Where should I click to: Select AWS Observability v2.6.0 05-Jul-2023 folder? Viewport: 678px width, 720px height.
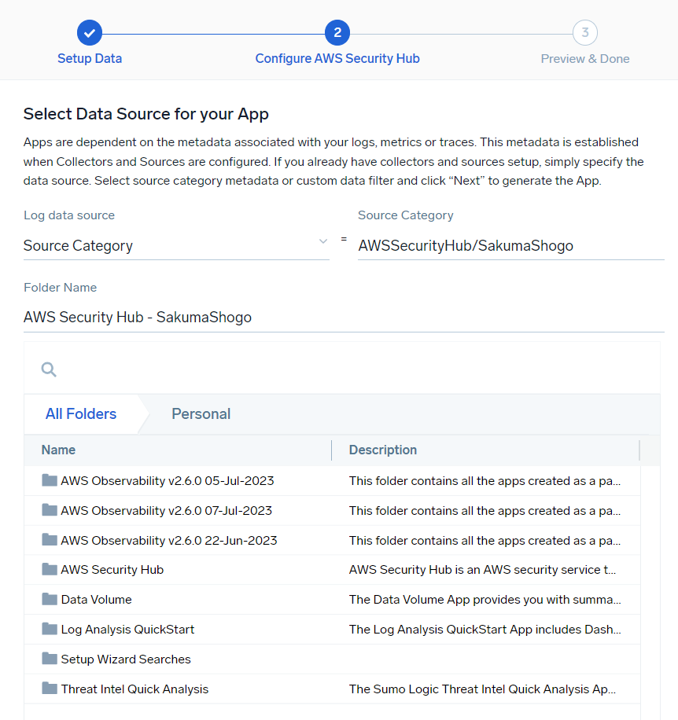coord(167,480)
